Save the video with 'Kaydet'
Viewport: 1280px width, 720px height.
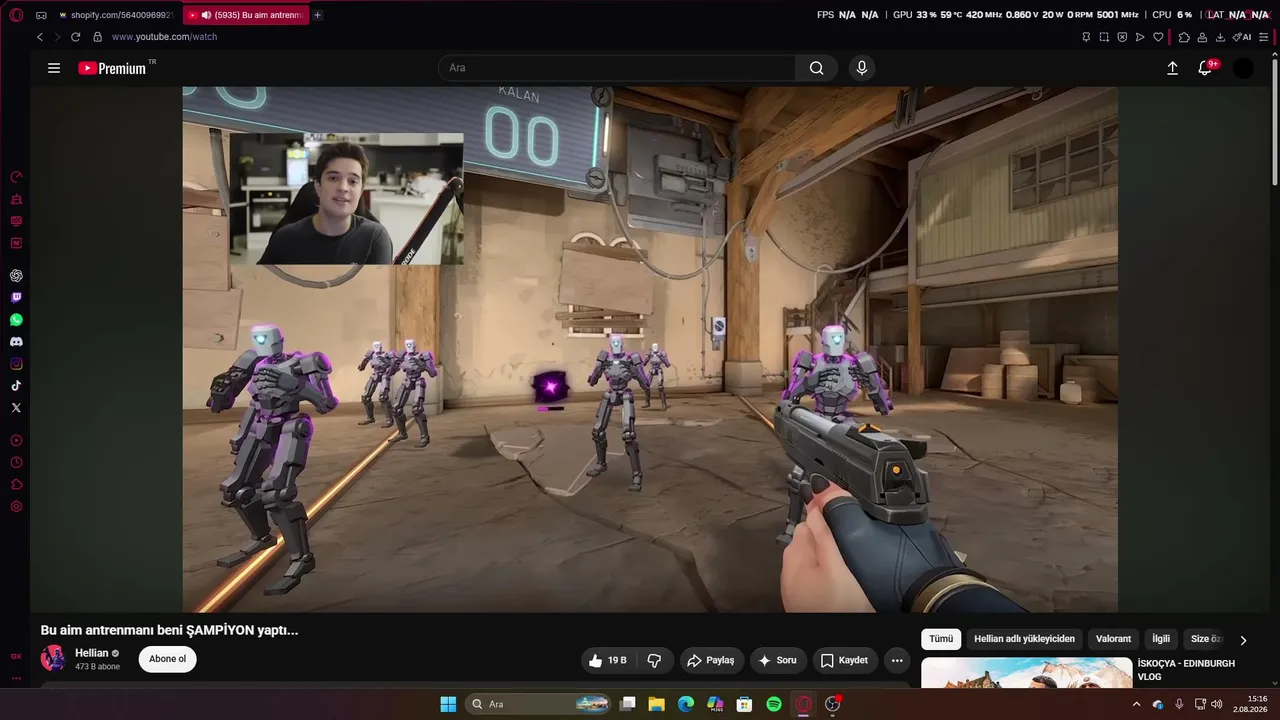845,660
